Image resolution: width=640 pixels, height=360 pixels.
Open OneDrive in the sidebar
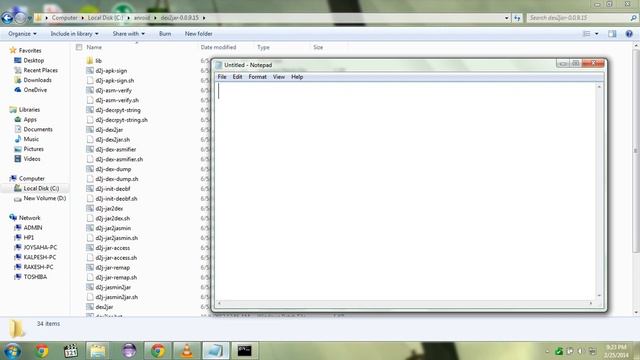35,90
